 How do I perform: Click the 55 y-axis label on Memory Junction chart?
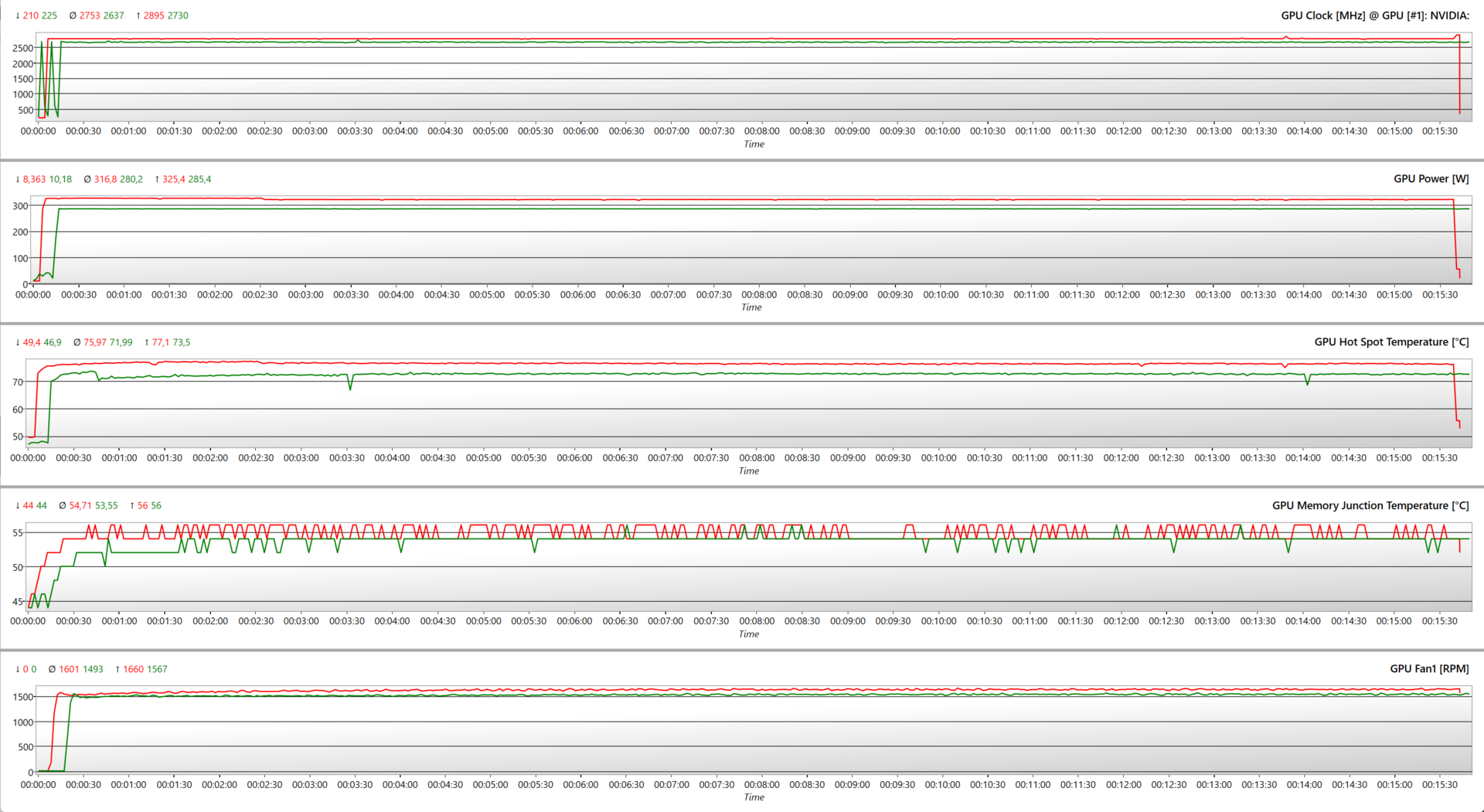click(x=18, y=533)
